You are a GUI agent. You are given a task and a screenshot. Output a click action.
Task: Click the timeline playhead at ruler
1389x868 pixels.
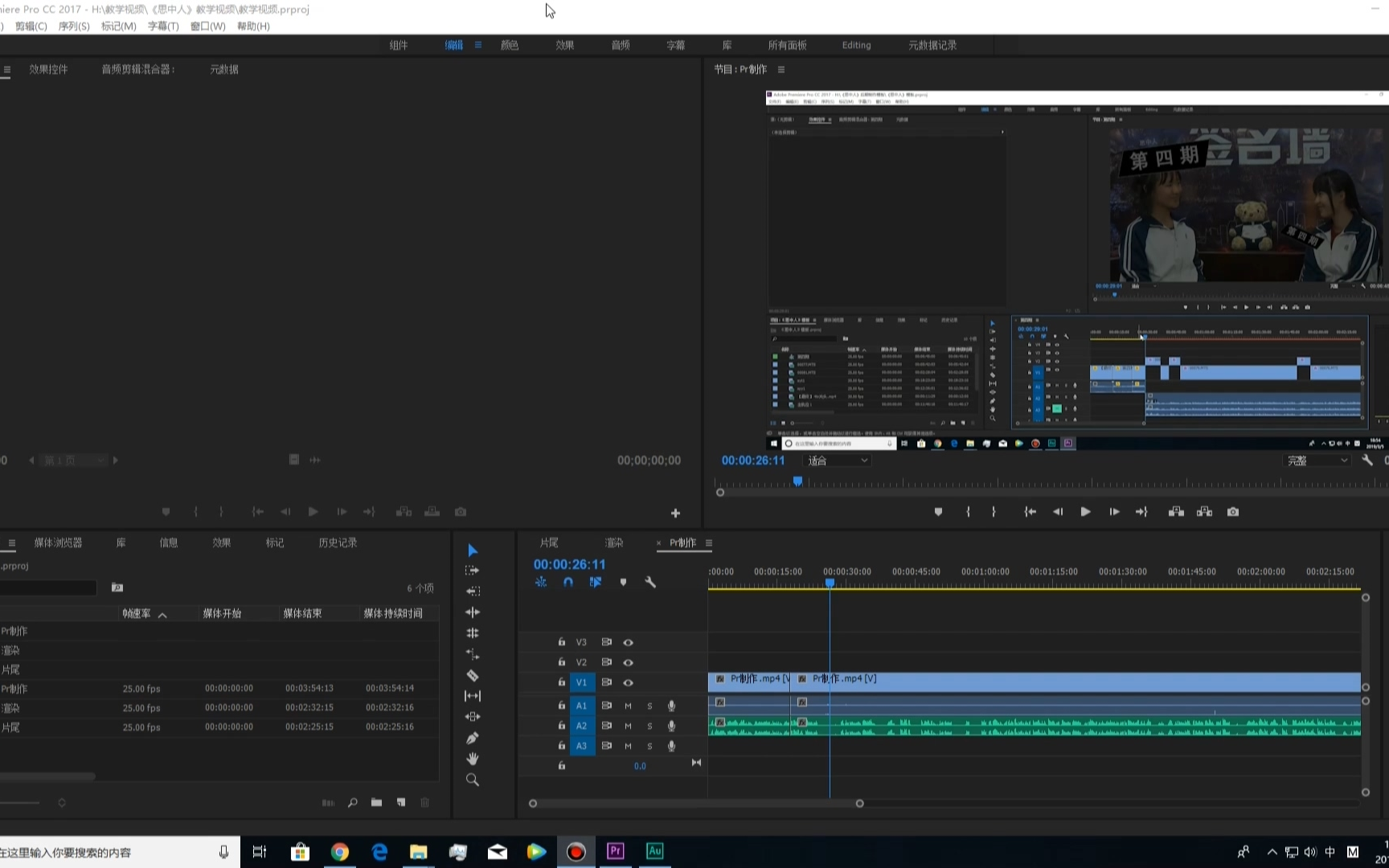pyautogui.click(x=830, y=583)
